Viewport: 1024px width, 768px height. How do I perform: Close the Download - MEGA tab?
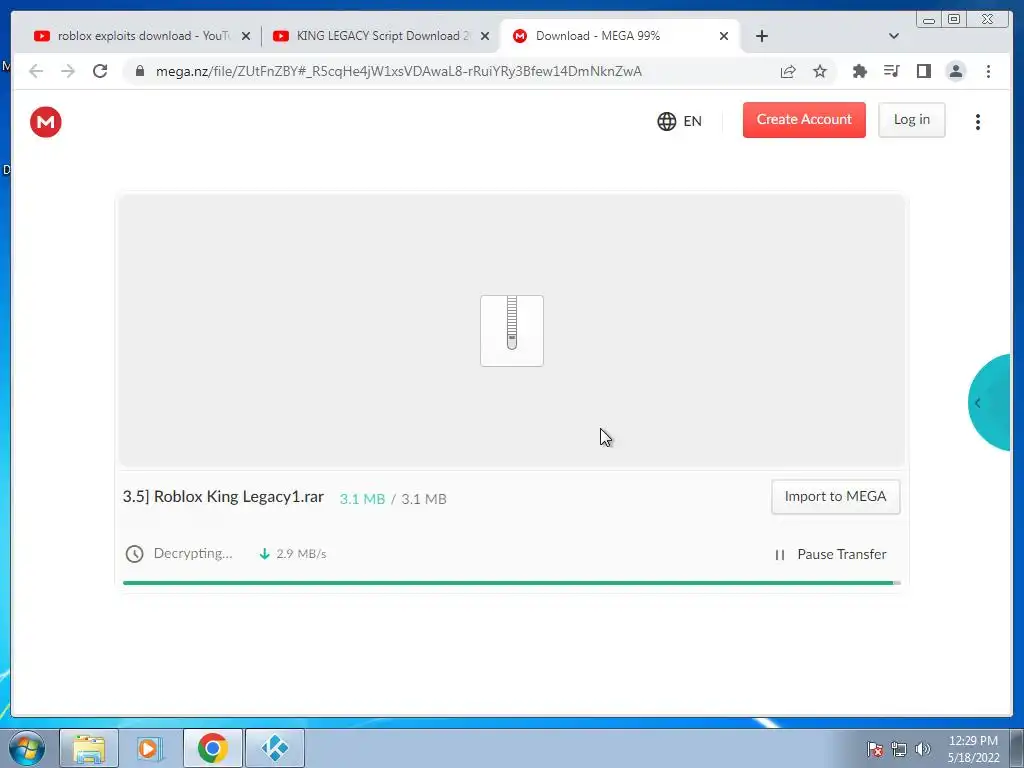pyautogui.click(x=724, y=36)
